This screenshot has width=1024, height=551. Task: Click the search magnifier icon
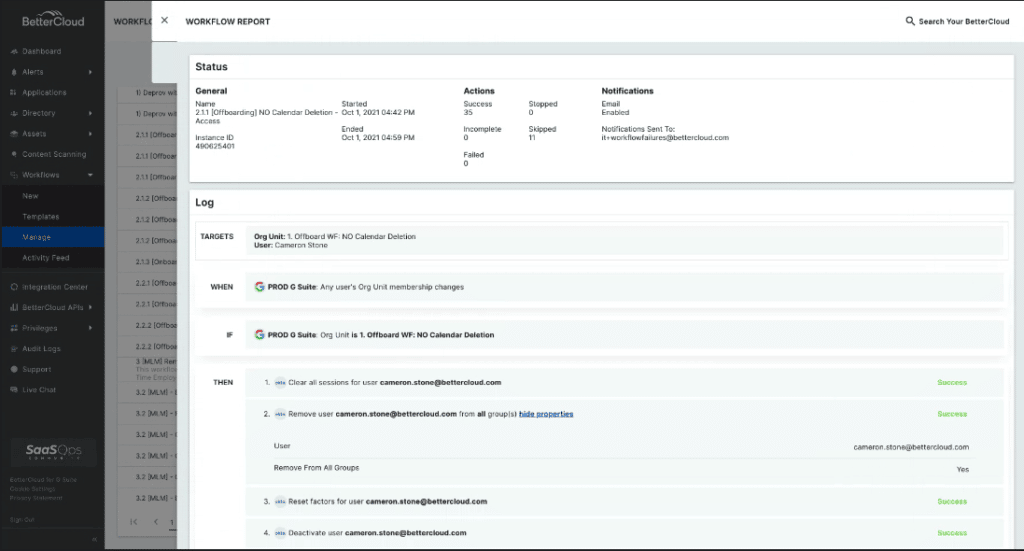(x=910, y=21)
